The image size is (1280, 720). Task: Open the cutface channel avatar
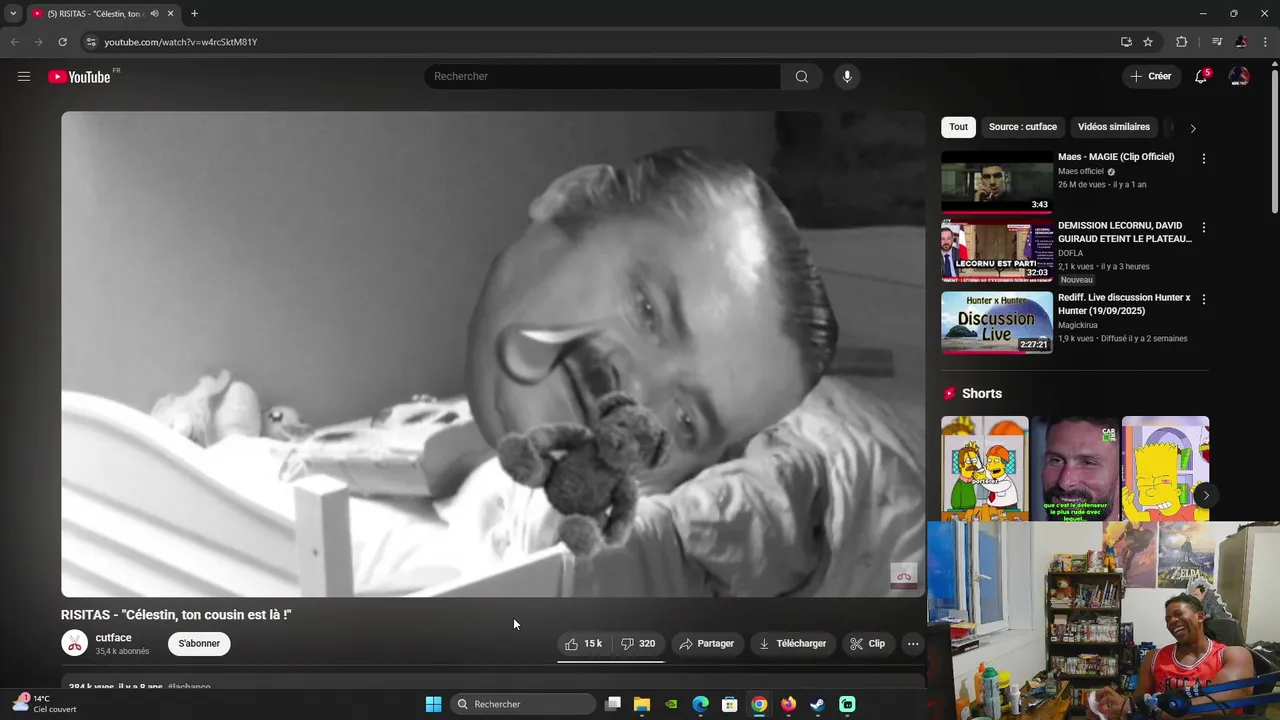pyautogui.click(x=75, y=643)
